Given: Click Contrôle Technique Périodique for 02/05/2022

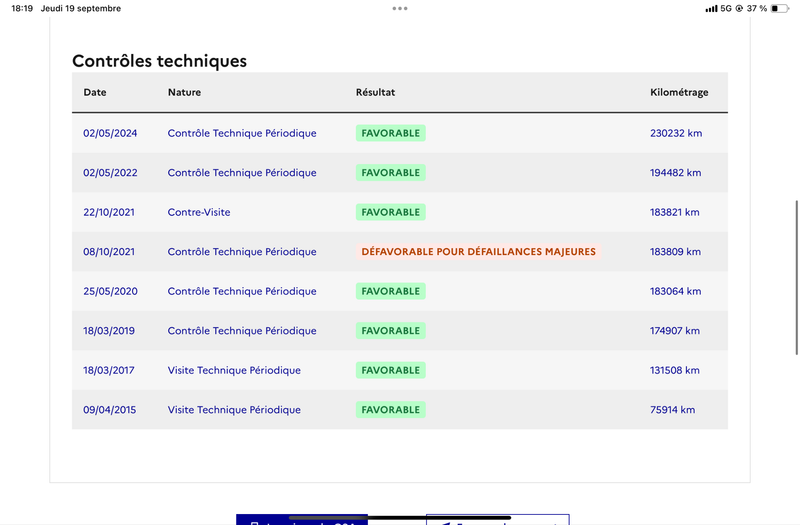Looking at the screenshot, I should click(242, 173).
